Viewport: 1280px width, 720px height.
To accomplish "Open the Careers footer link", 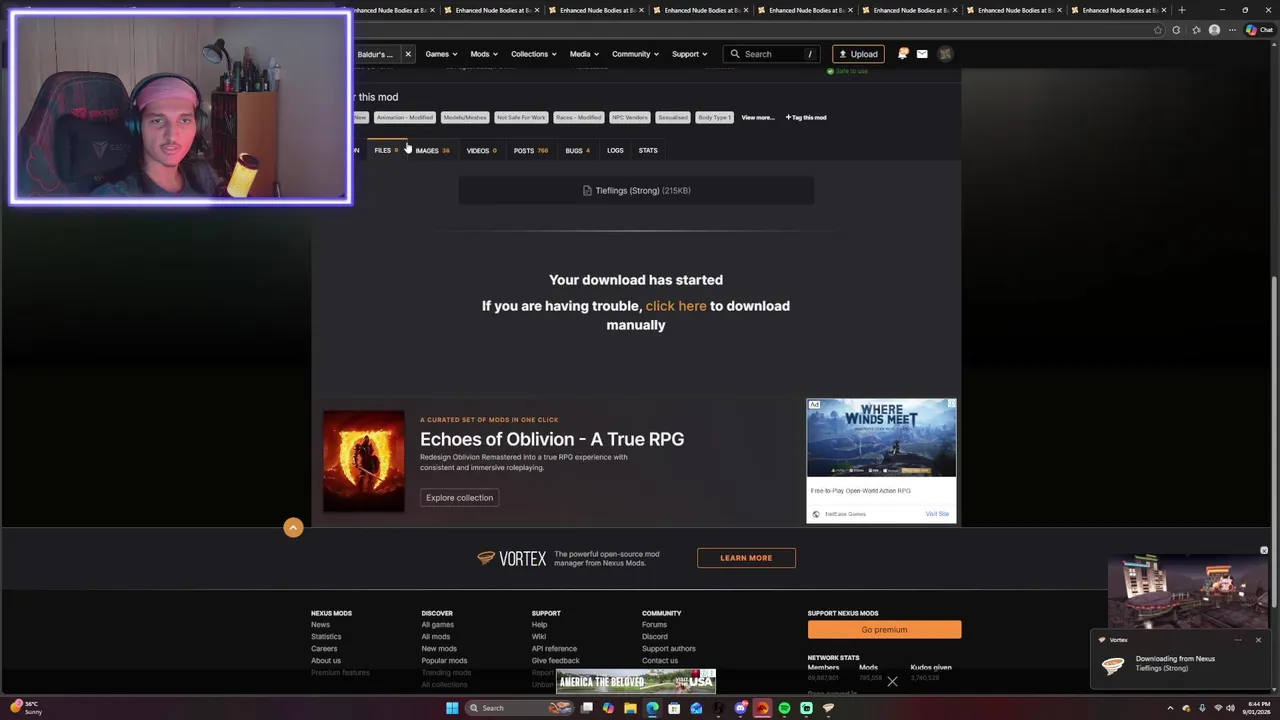I will point(324,649).
